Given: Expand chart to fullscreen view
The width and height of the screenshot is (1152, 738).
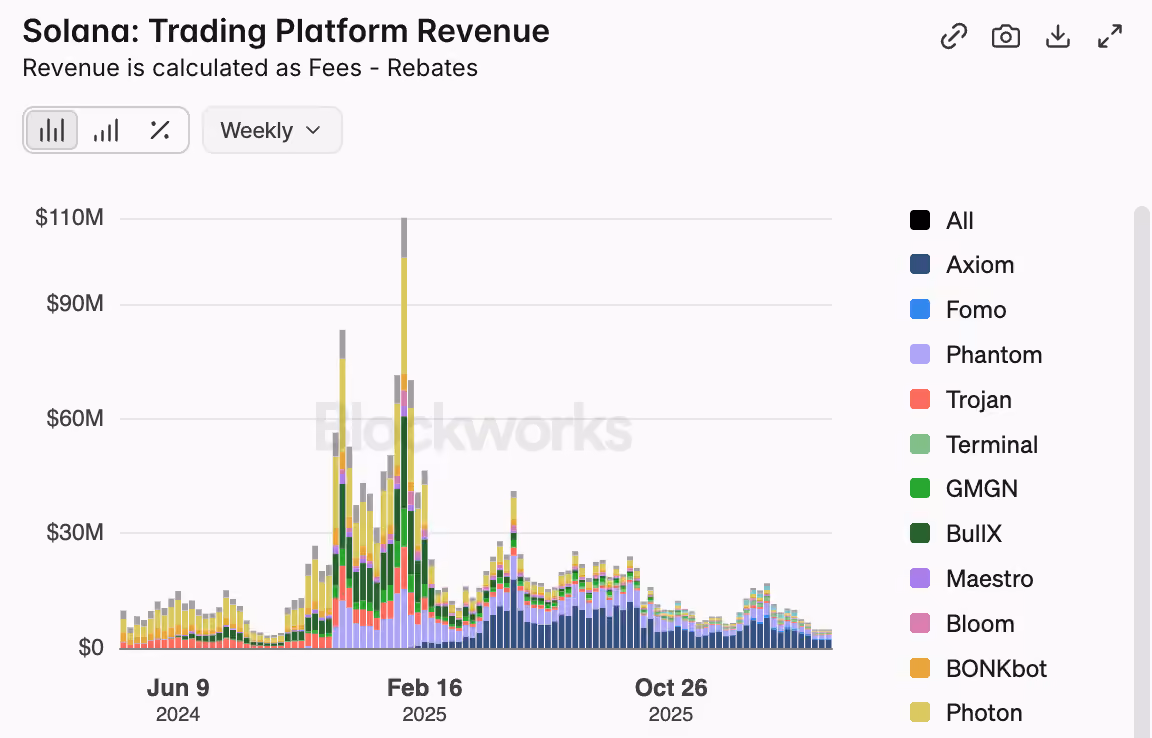Looking at the screenshot, I should click(x=1110, y=36).
